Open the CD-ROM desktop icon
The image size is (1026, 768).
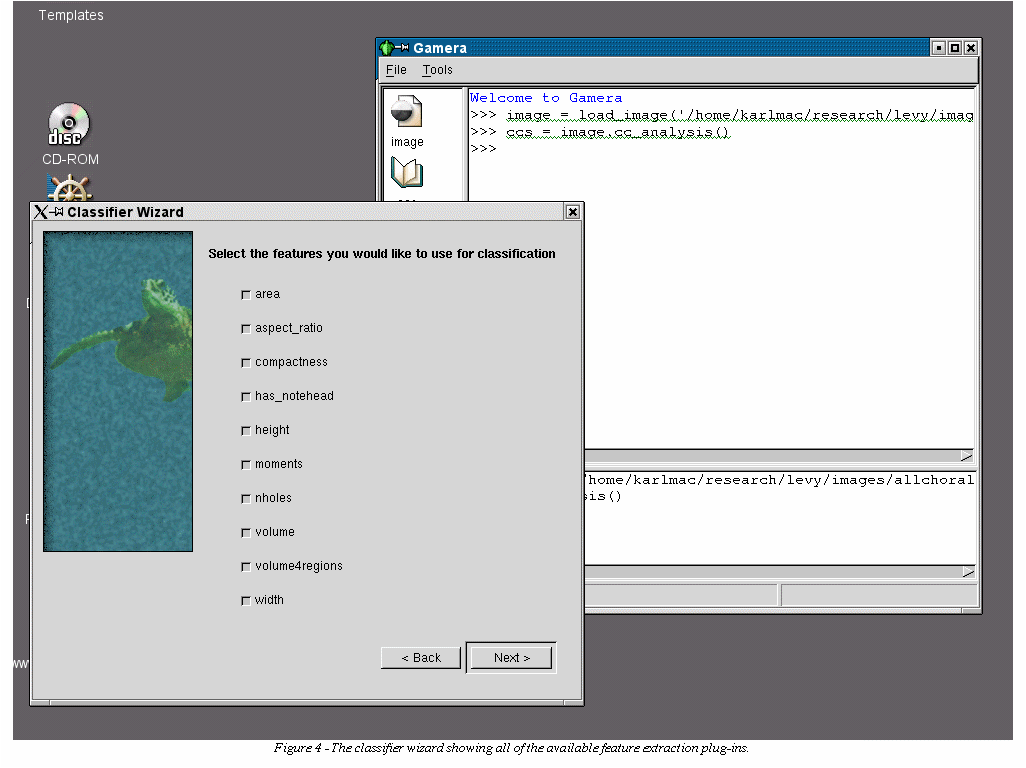pyautogui.click(x=69, y=125)
